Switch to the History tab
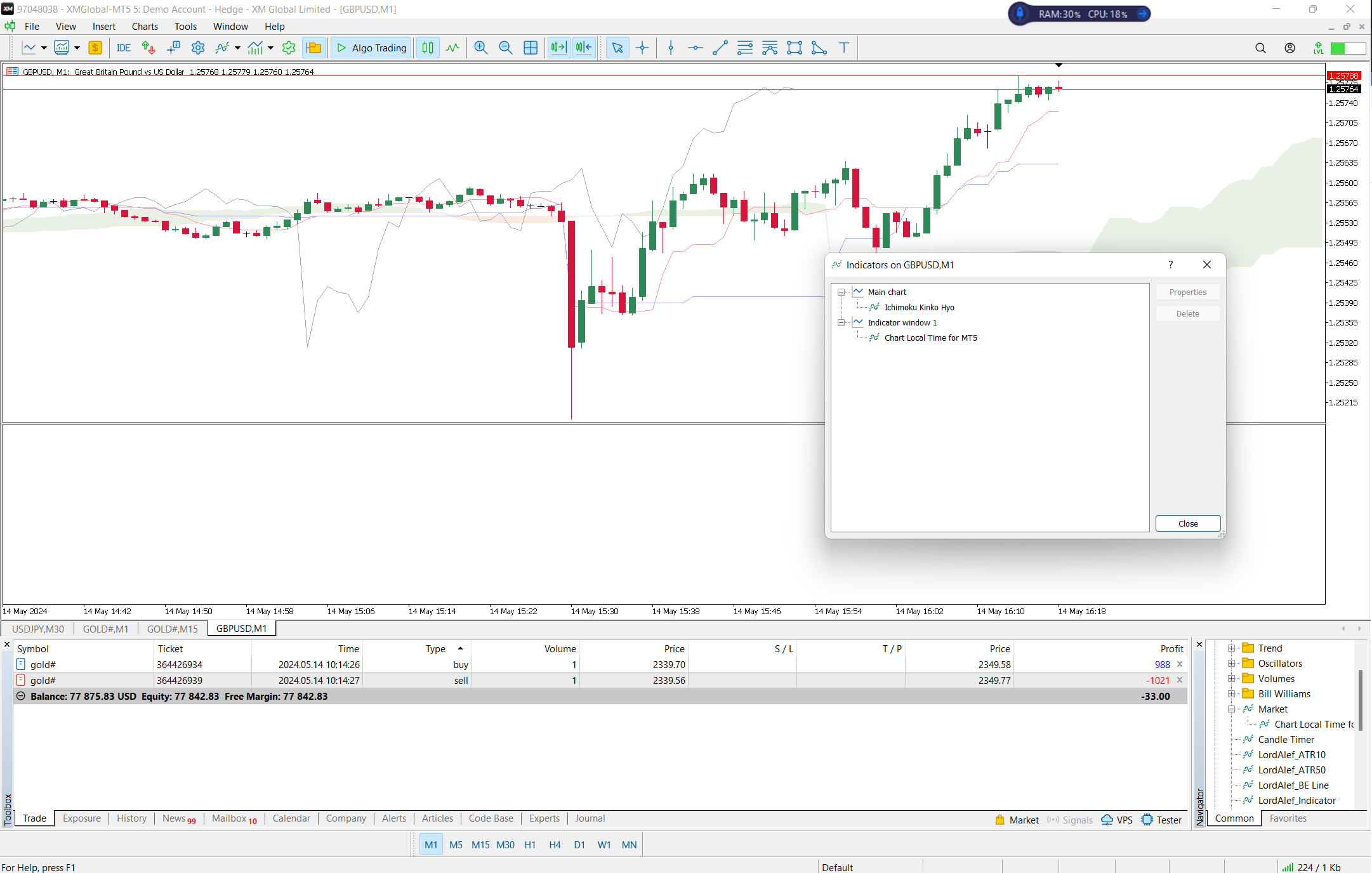The image size is (1372, 873). tap(131, 818)
